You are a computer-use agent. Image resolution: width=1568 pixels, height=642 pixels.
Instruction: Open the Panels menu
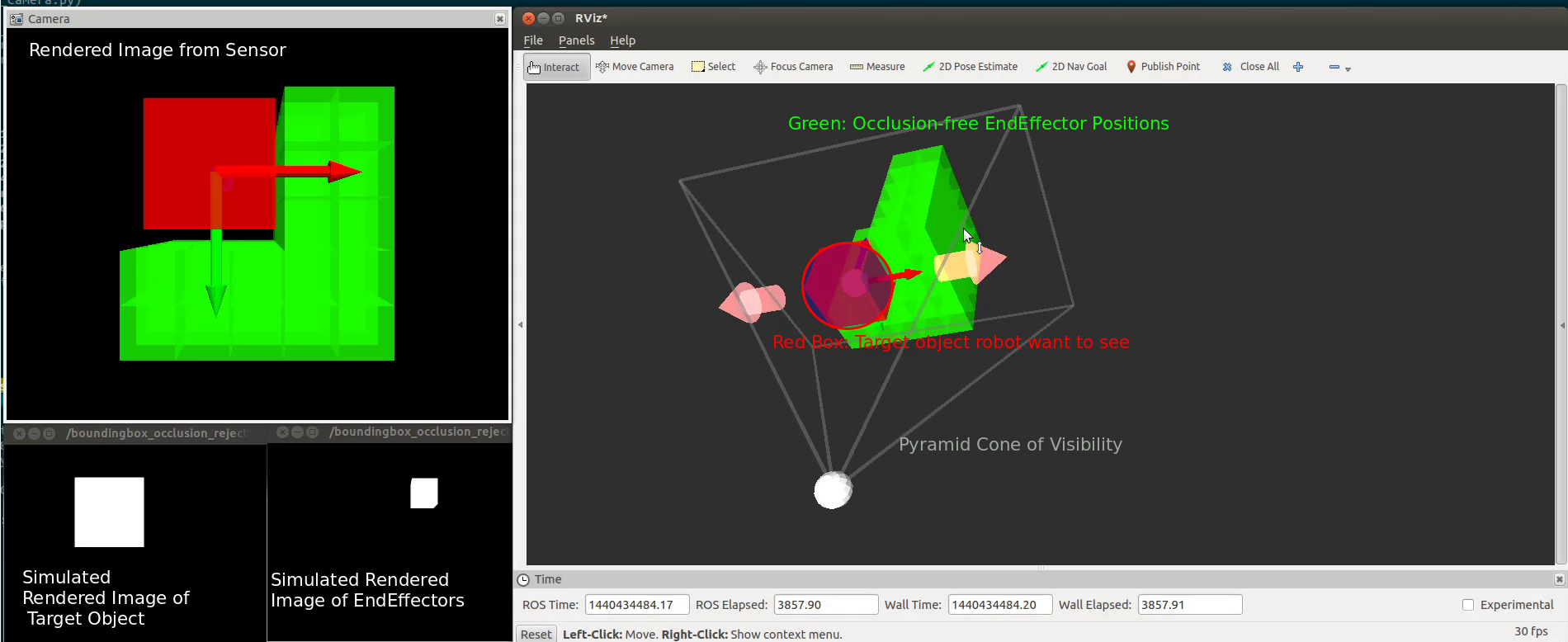(576, 40)
